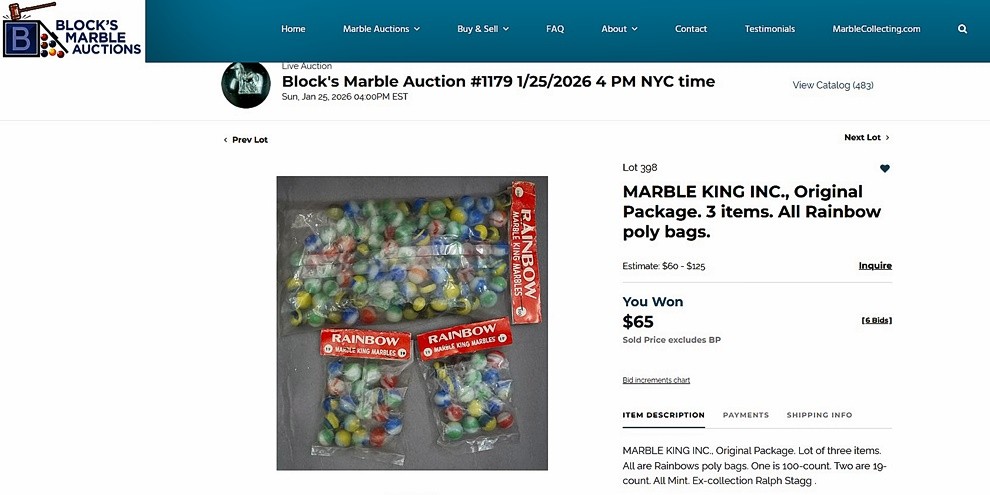The height and width of the screenshot is (495, 990).
Task: Enlarge the Rainbow marble bags photo
Action: [x=412, y=323]
